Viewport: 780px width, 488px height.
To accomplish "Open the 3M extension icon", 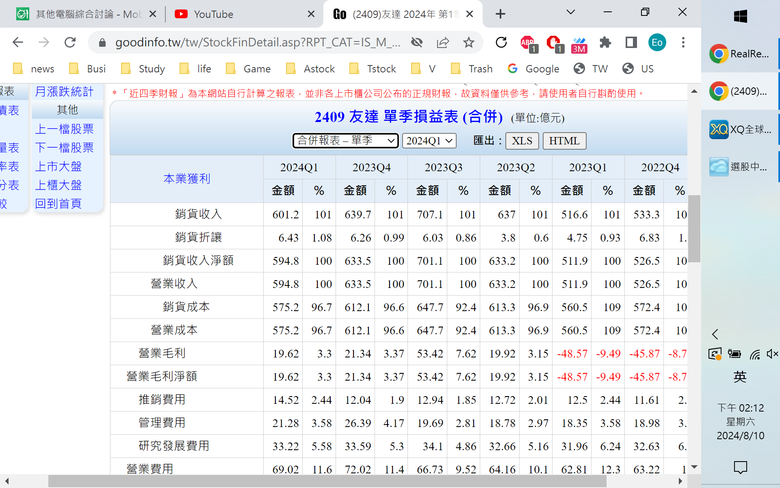I will point(579,45).
